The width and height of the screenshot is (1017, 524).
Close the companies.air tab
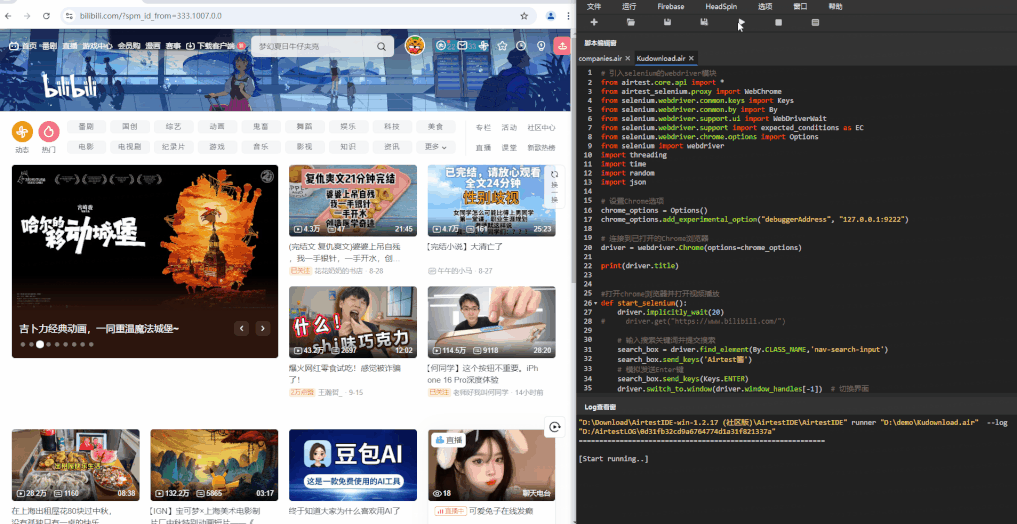tap(627, 58)
